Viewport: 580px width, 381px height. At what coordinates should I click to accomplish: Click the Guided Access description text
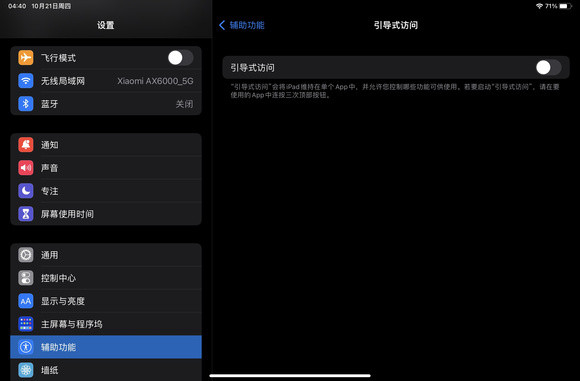tap(395, 91)
